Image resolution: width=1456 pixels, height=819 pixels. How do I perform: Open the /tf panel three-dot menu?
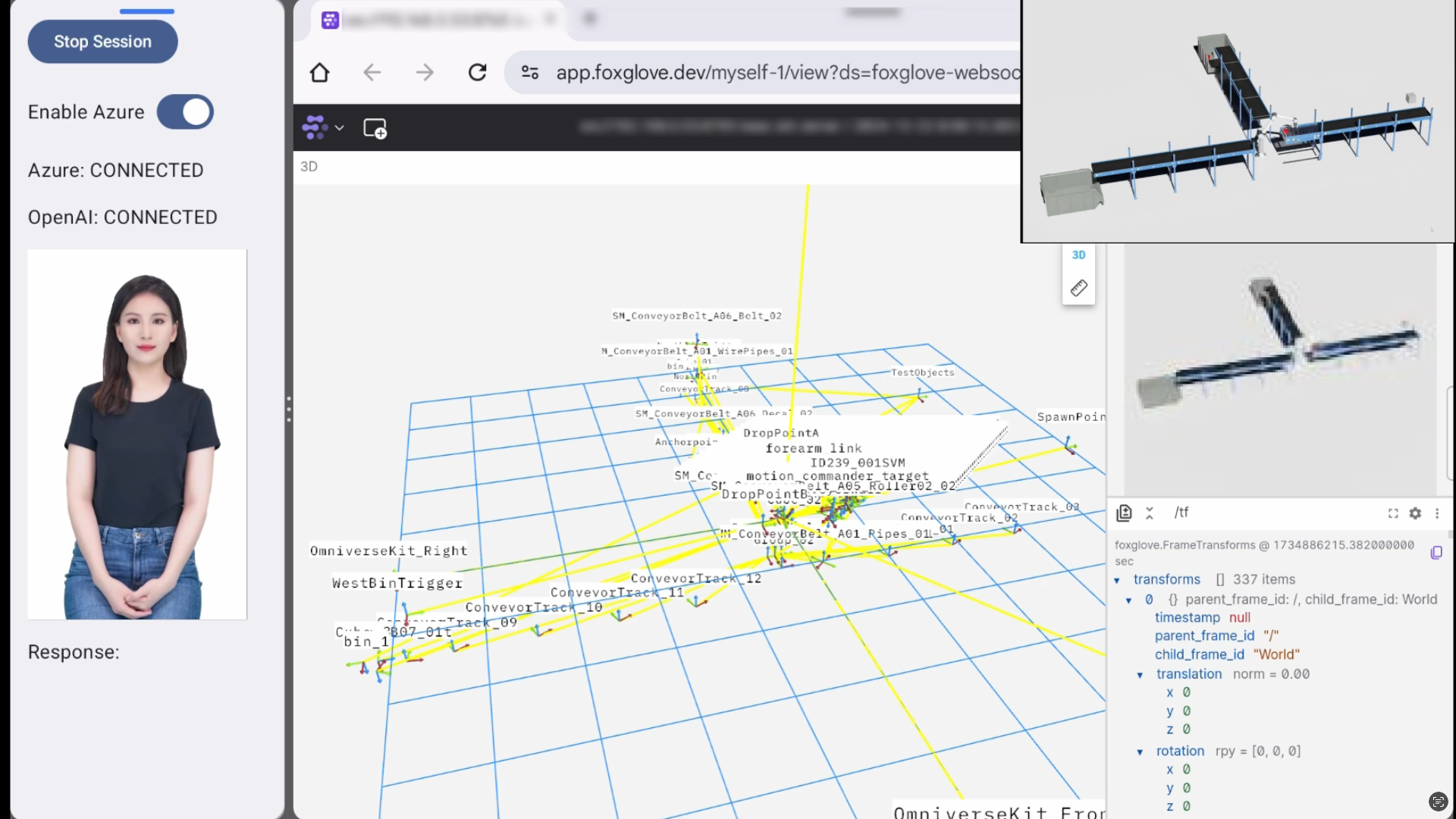click(1437, 513)
